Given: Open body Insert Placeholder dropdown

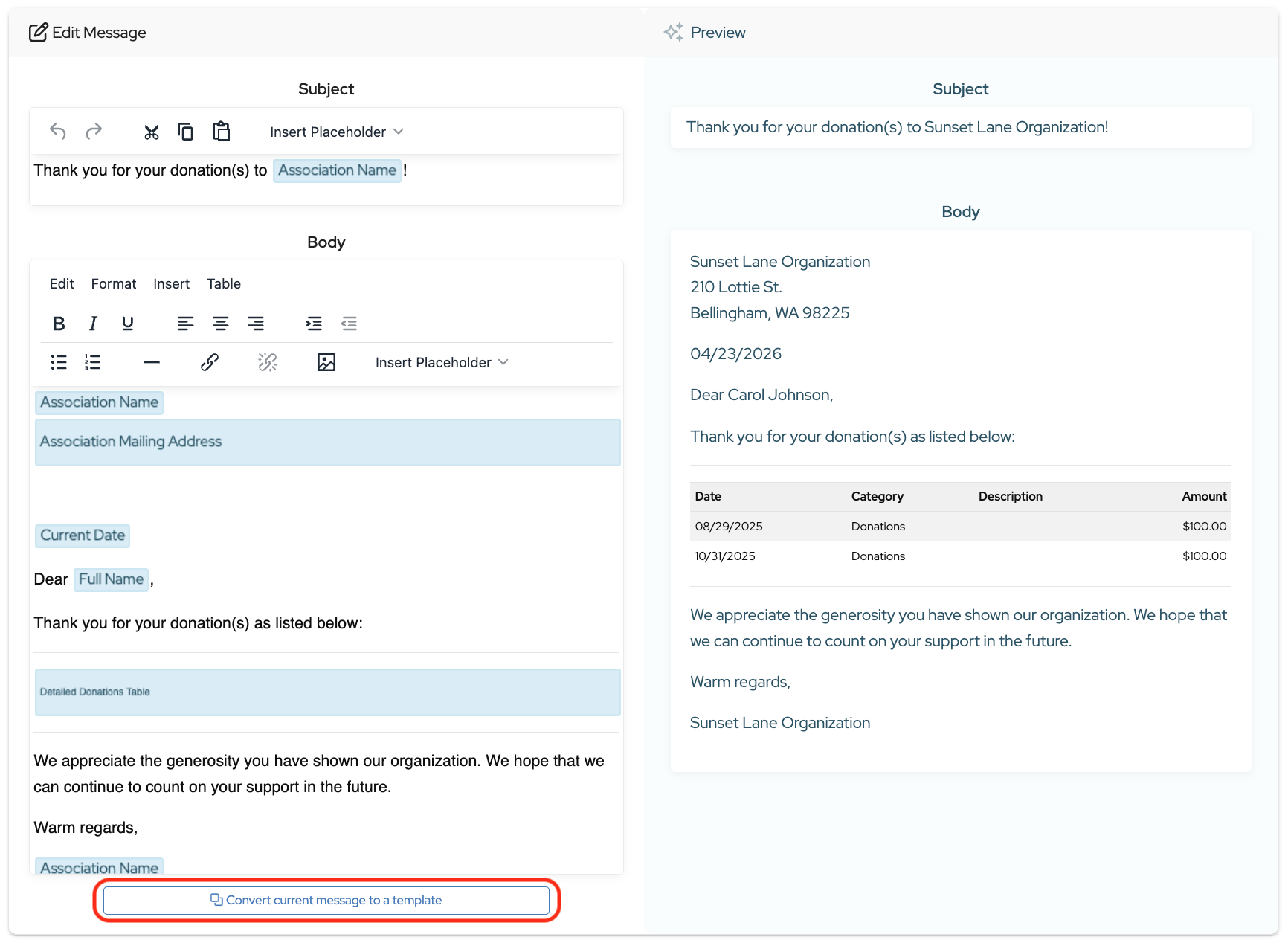Looking at the screenshot, I should coord(442,362).
